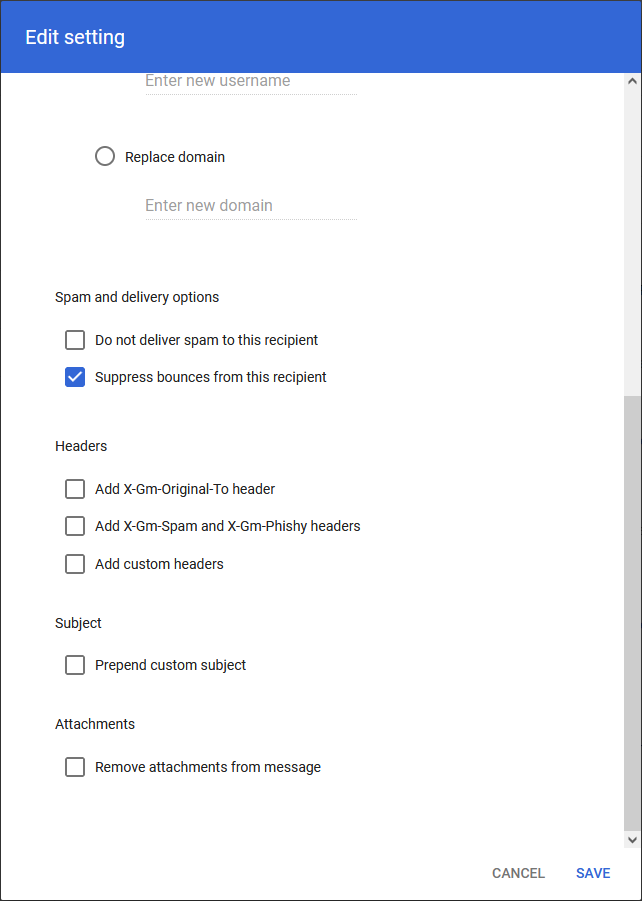
Task: Click the Attachments section heading
Action: tap(95, 724)
